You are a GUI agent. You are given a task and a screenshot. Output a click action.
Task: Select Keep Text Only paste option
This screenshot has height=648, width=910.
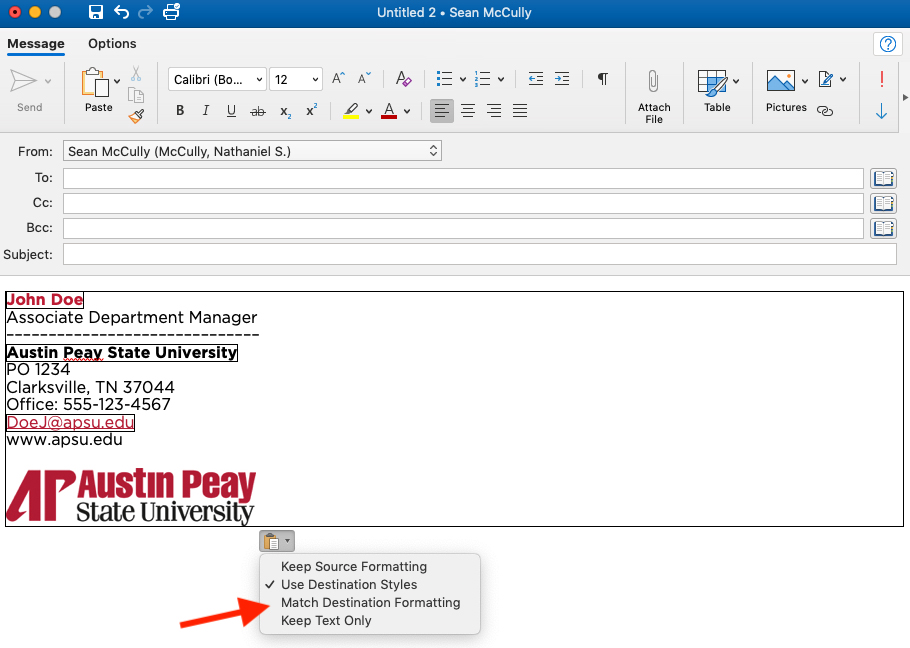coord(326,621)
